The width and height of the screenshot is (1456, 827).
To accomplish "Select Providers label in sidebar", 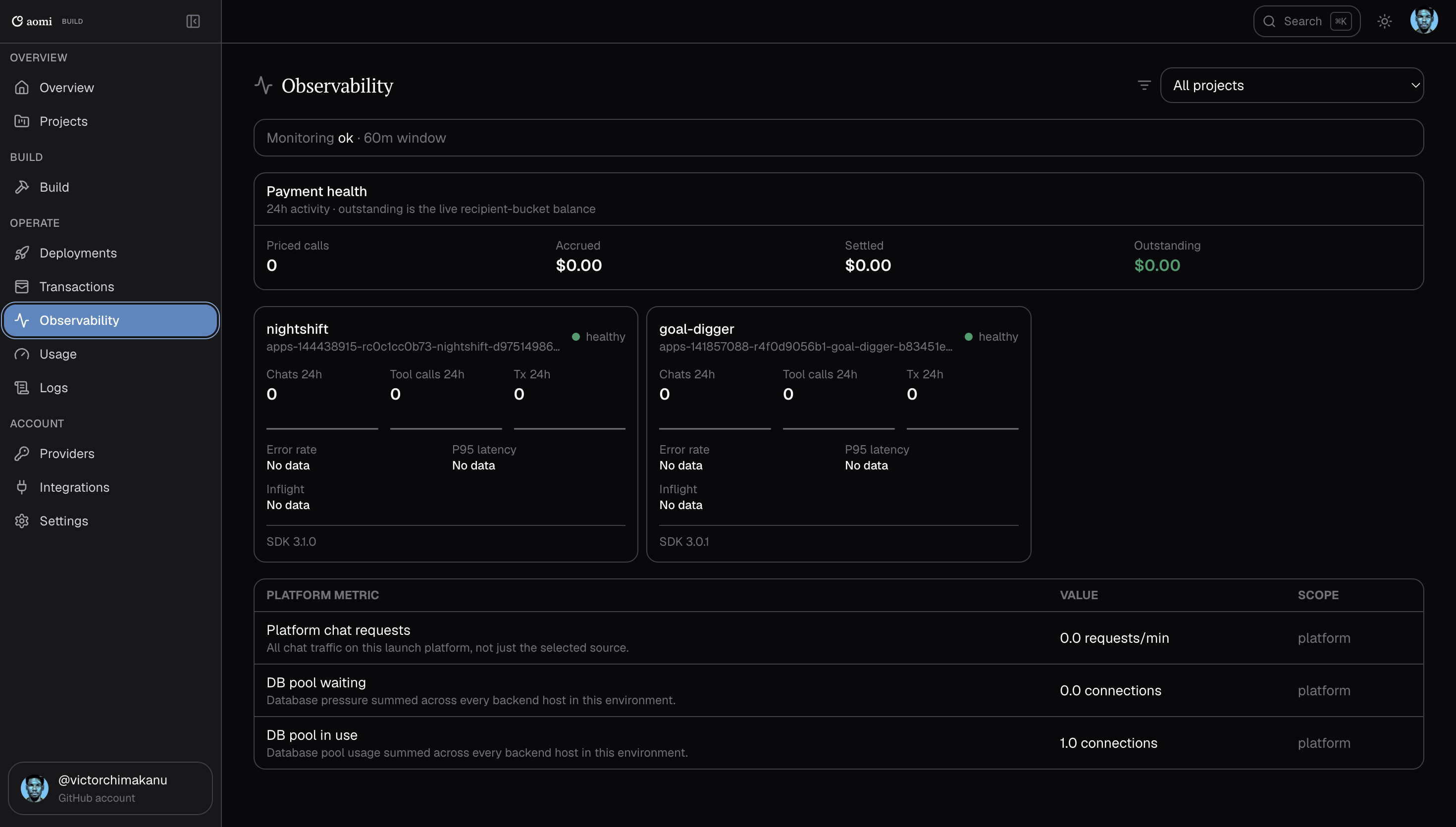I will coord(67,453).
